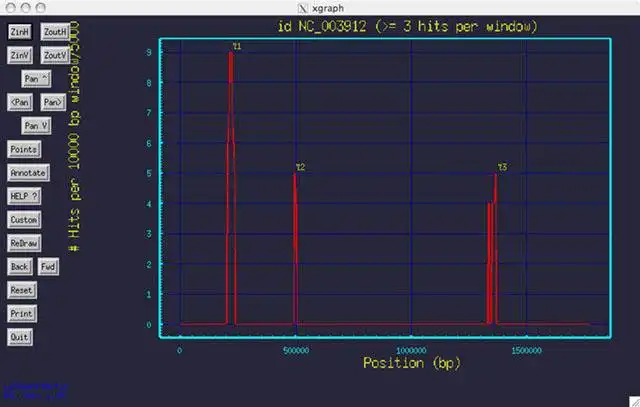The height and width of the screenshot is (407, 640).
Task: Toggle data Points display
Action: [24, 149]
